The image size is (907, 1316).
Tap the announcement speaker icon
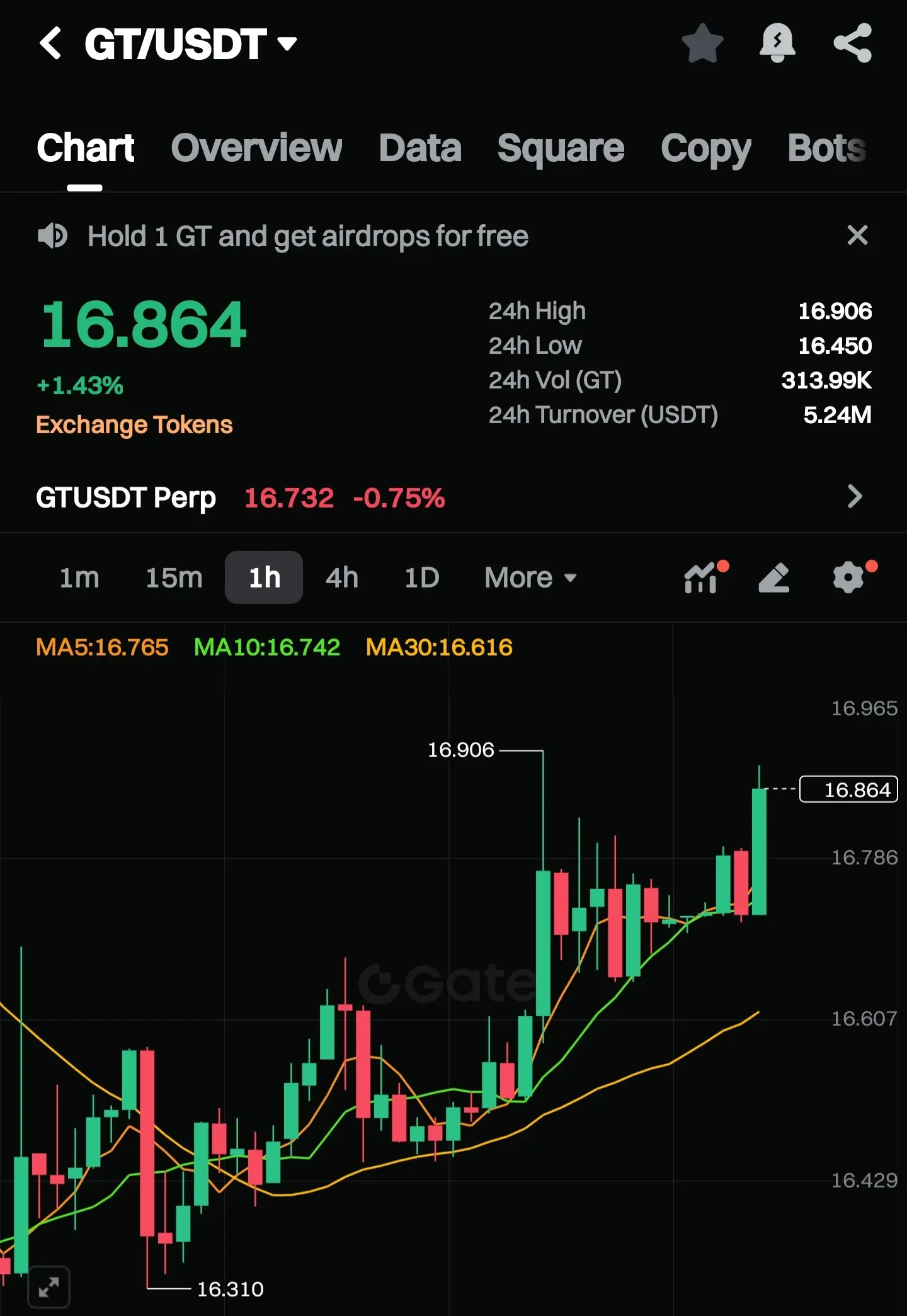tap(53, 236)
